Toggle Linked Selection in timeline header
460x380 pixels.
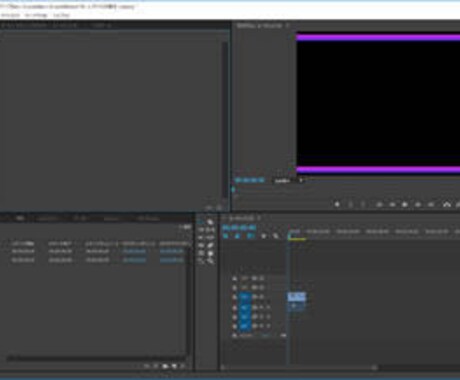click(x=250, y=236)
